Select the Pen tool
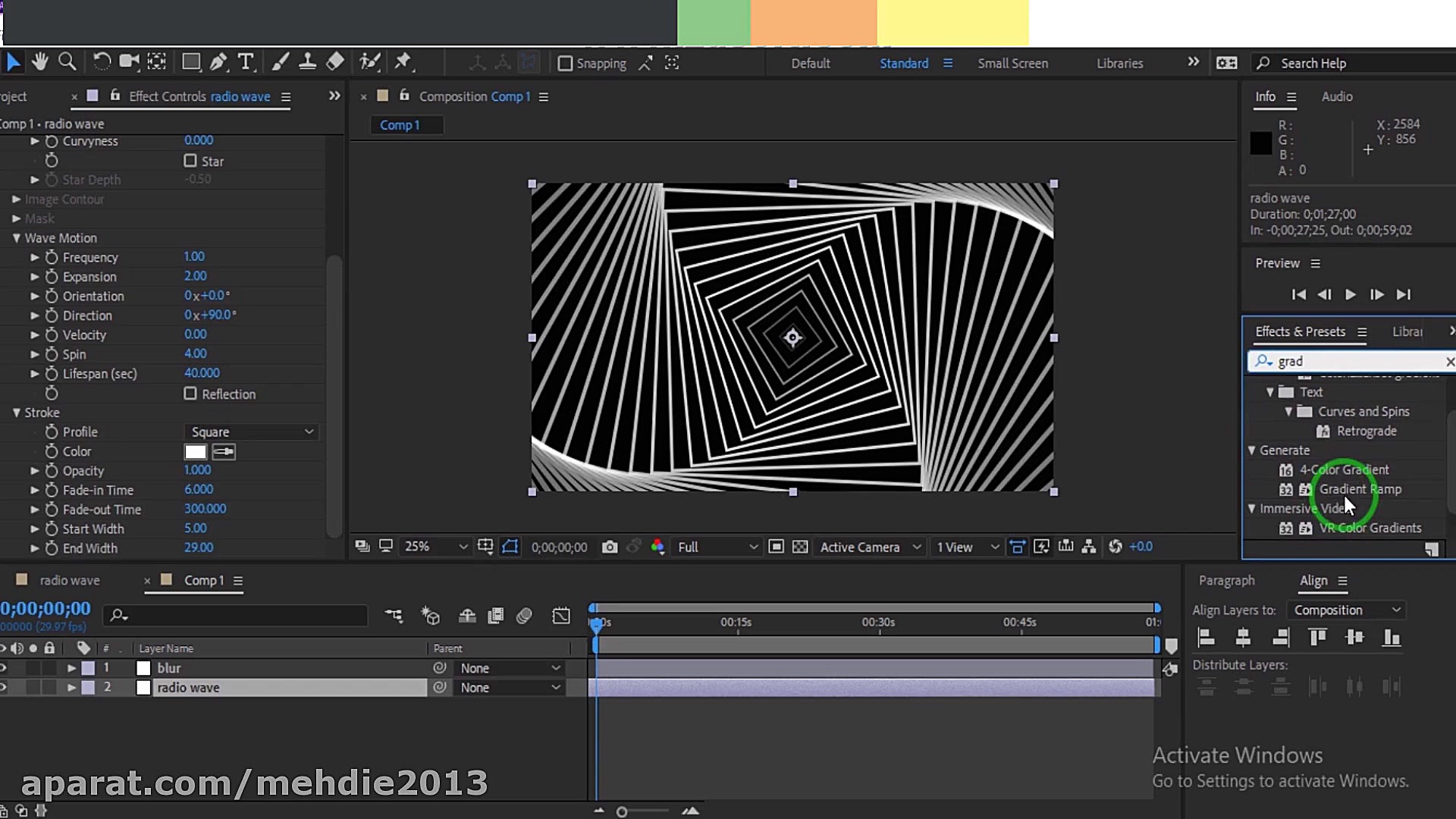1456x819 pixels. 218,62
